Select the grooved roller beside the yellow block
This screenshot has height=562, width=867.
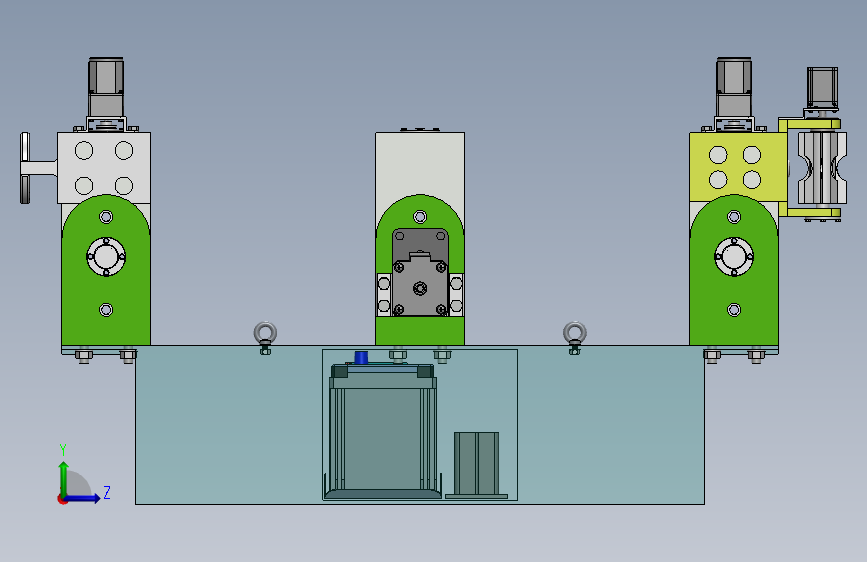pyautogui.click(x=822, y=168)
